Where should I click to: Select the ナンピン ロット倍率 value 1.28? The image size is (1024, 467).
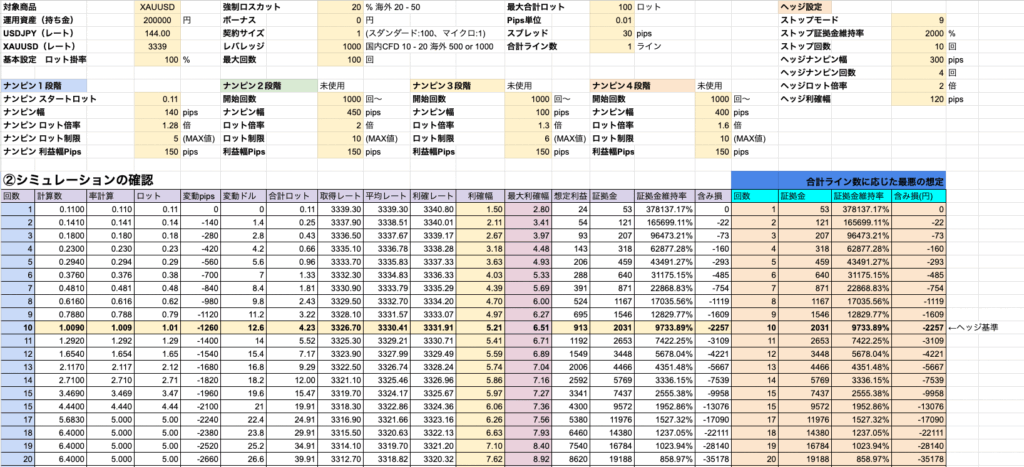pos(157,125)
